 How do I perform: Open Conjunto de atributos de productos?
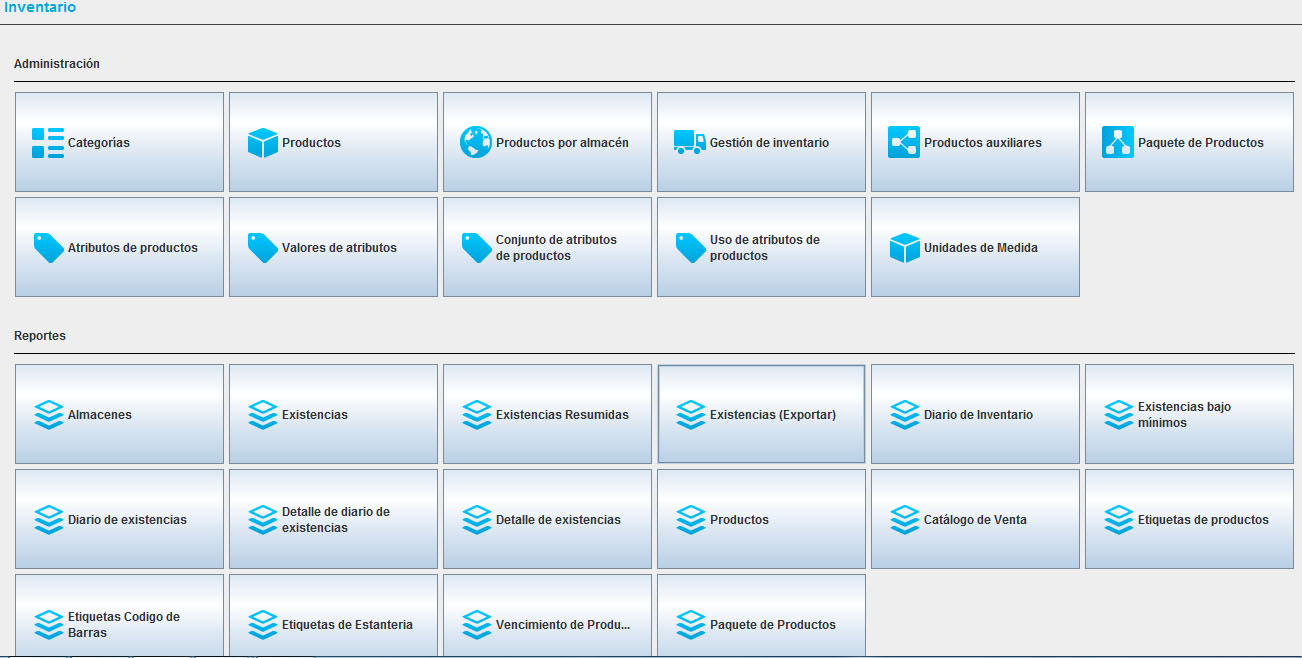click(x=547, y=247)
